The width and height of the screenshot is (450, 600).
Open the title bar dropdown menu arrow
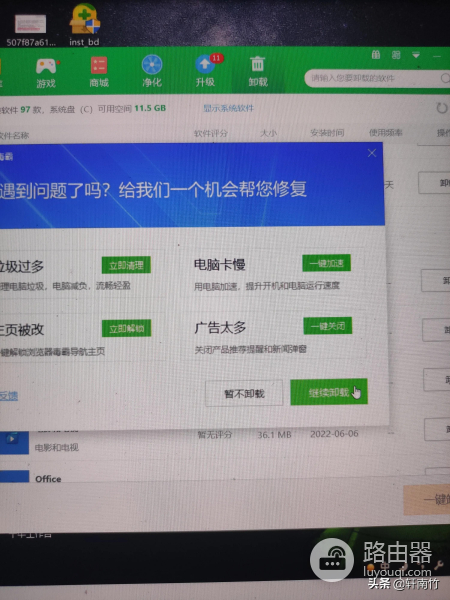(x=416, y=55)
